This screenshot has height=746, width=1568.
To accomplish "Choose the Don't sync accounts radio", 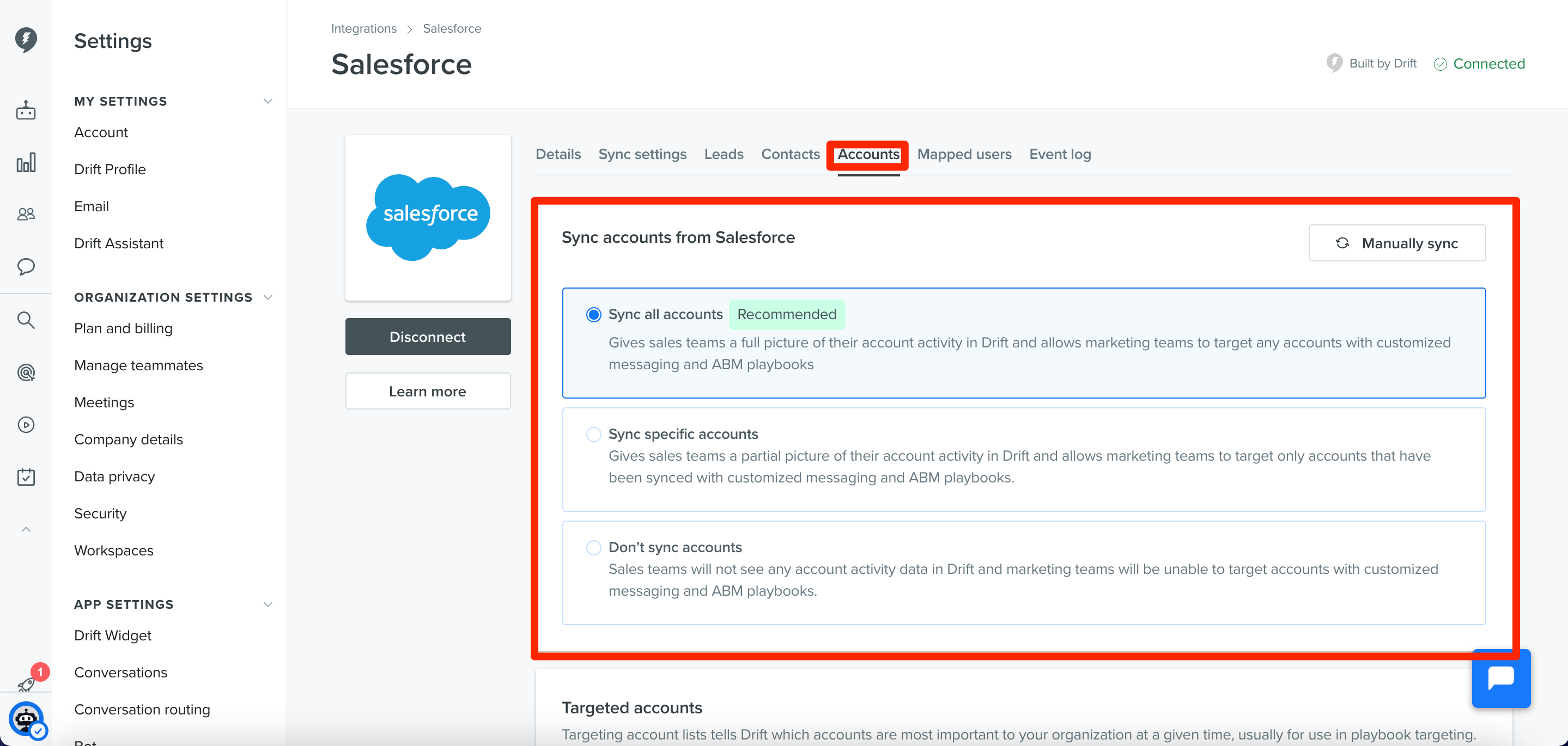I will tap(593, 547).
